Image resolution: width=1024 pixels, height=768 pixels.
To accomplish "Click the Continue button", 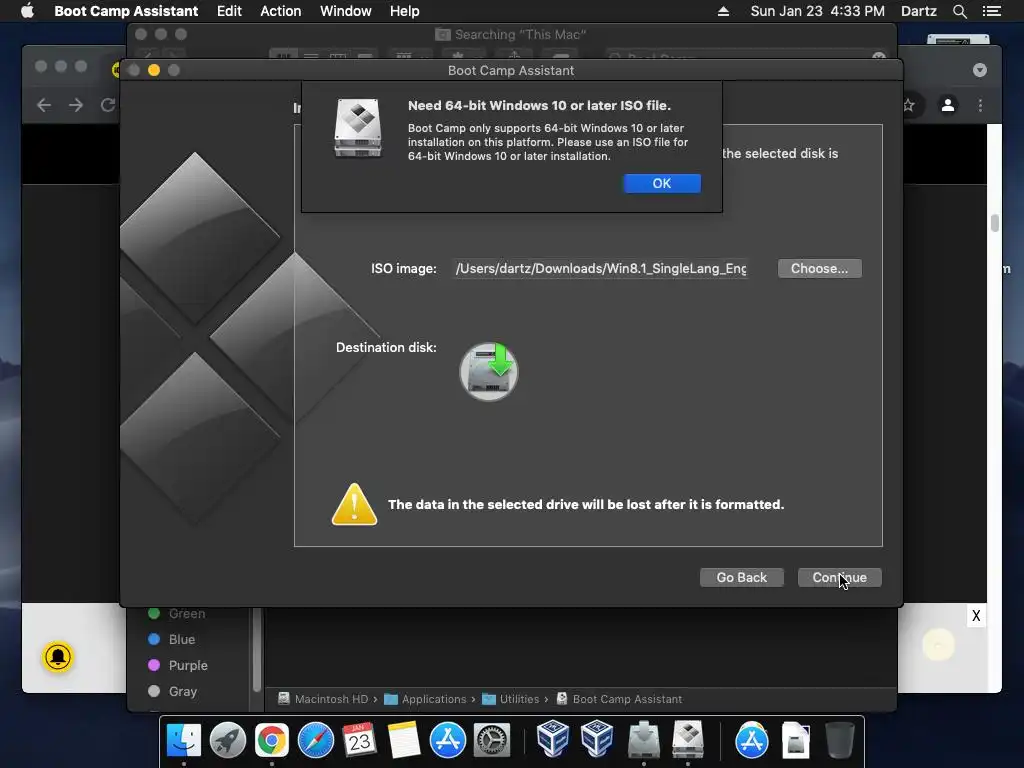I will (x=839, y=577).
